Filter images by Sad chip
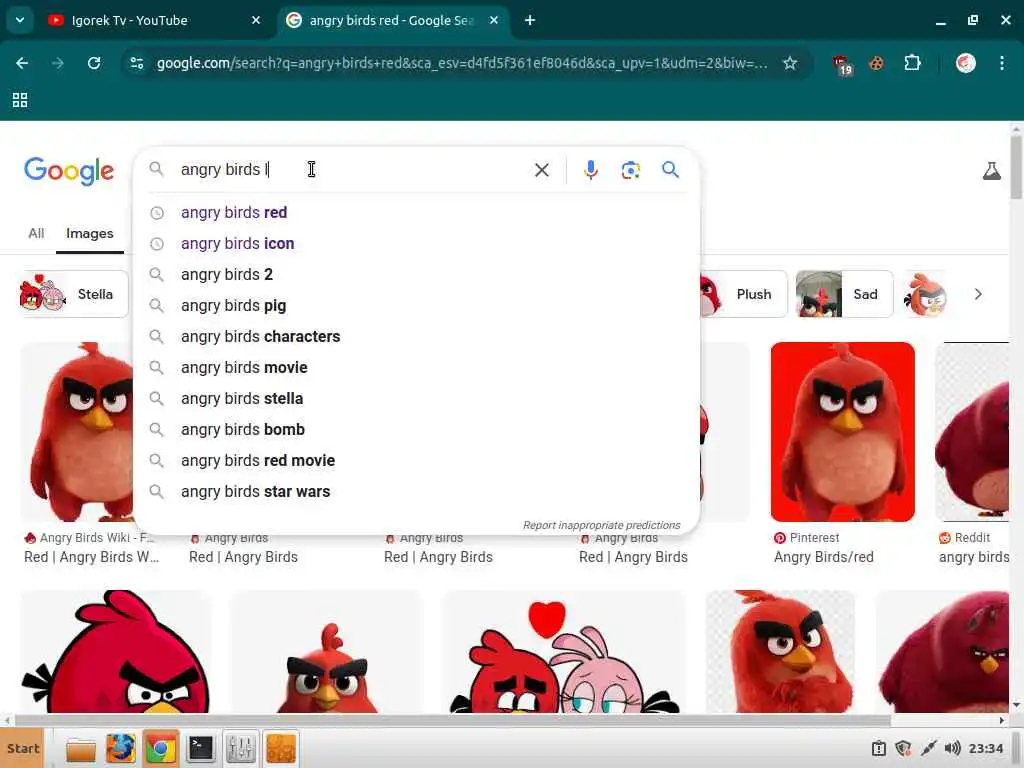This screenshot has width=1024, height=768. [x=844, y=294]
